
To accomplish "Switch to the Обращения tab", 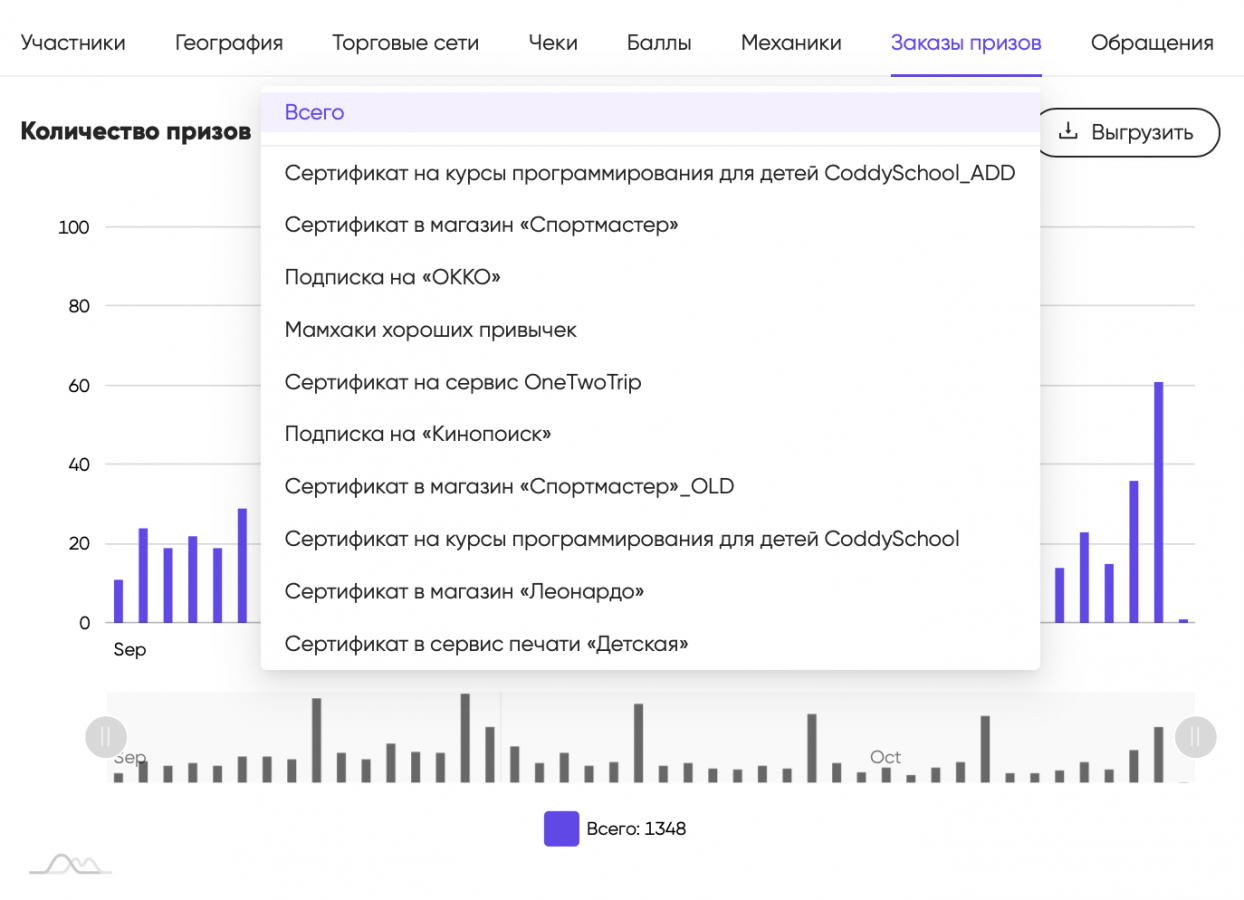I will tap(1152, 43).
